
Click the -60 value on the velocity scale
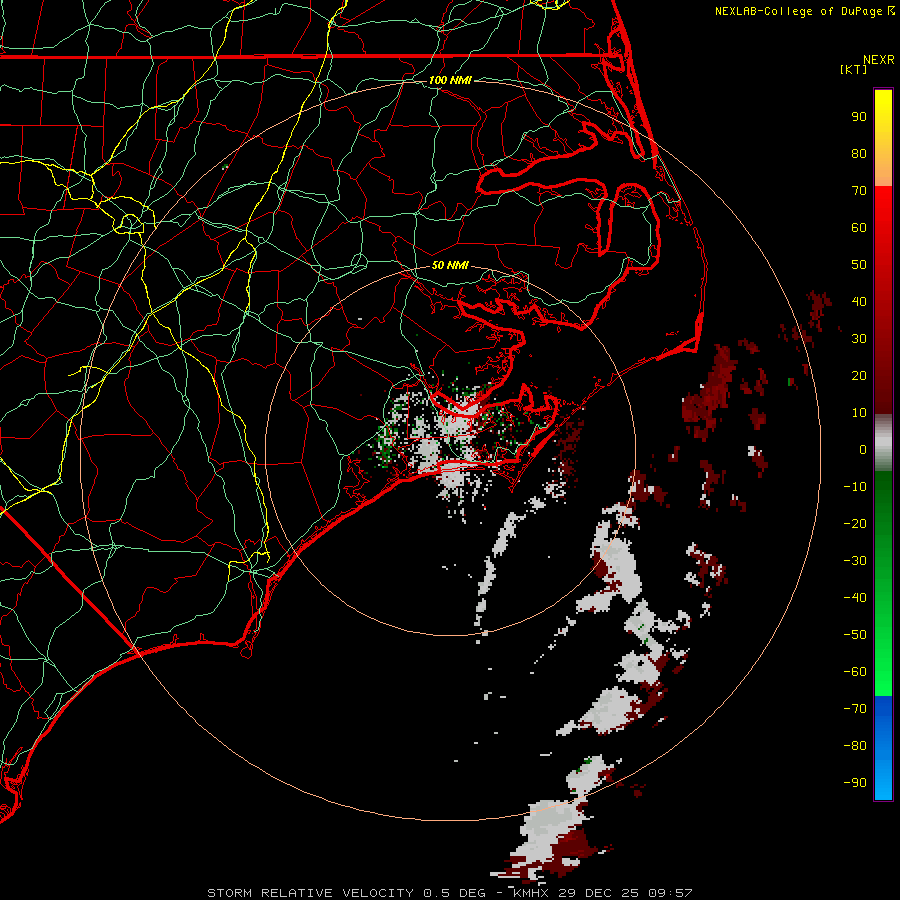point(855,672)
